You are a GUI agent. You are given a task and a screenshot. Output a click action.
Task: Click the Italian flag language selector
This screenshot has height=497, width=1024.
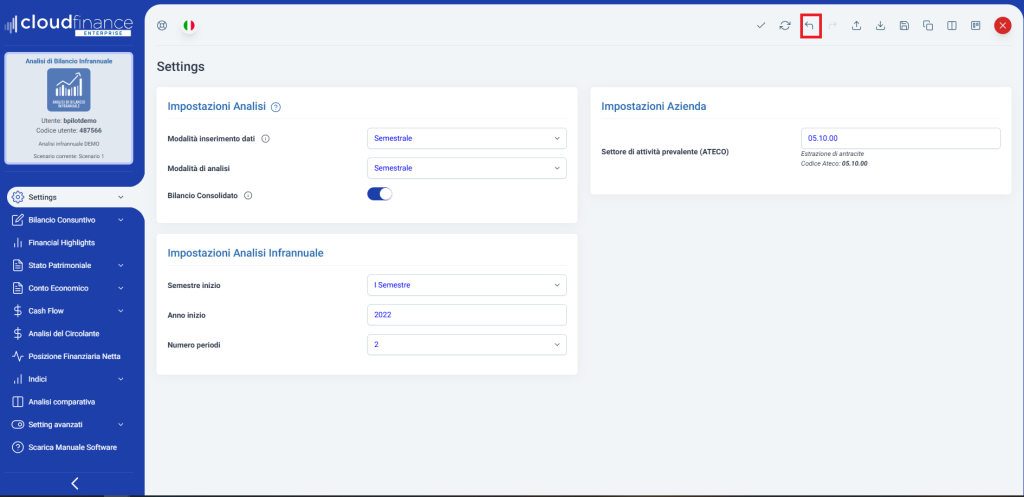[x=189, y=25]
